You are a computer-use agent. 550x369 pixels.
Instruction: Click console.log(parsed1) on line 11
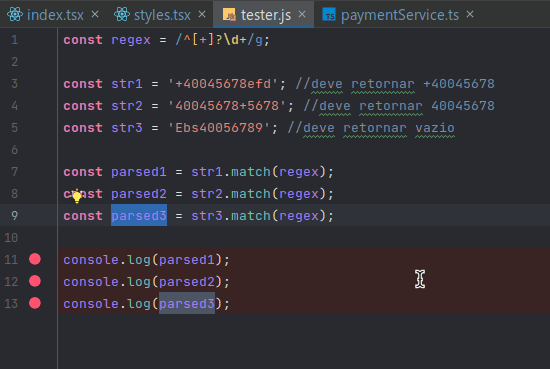[x=146, y=260]
